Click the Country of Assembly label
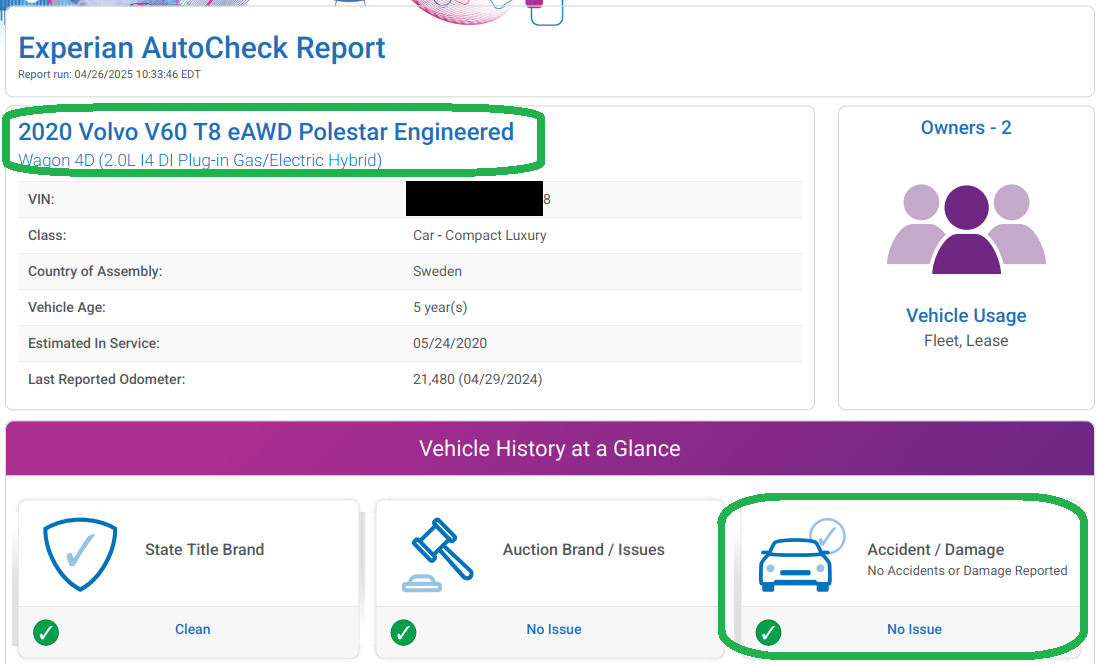Viewport: 1099px width, 664px height. (95, 271)
